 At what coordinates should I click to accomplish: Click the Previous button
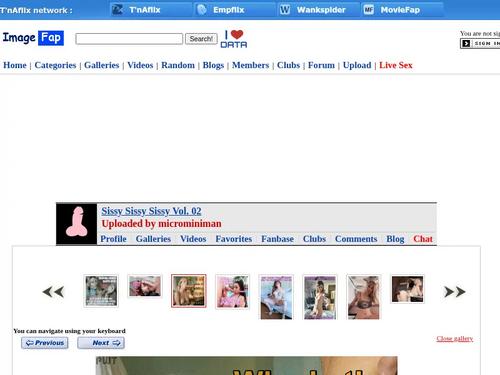[45, 343]
